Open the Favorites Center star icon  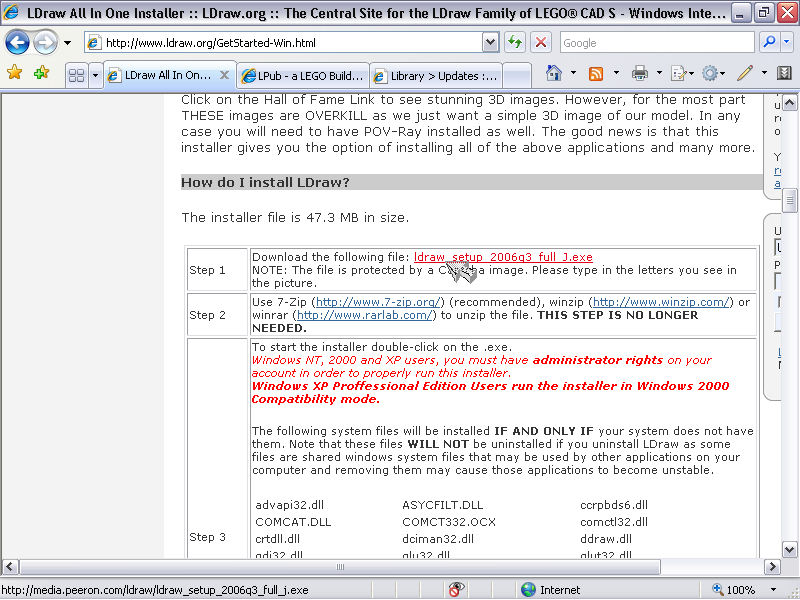point(14,73)
